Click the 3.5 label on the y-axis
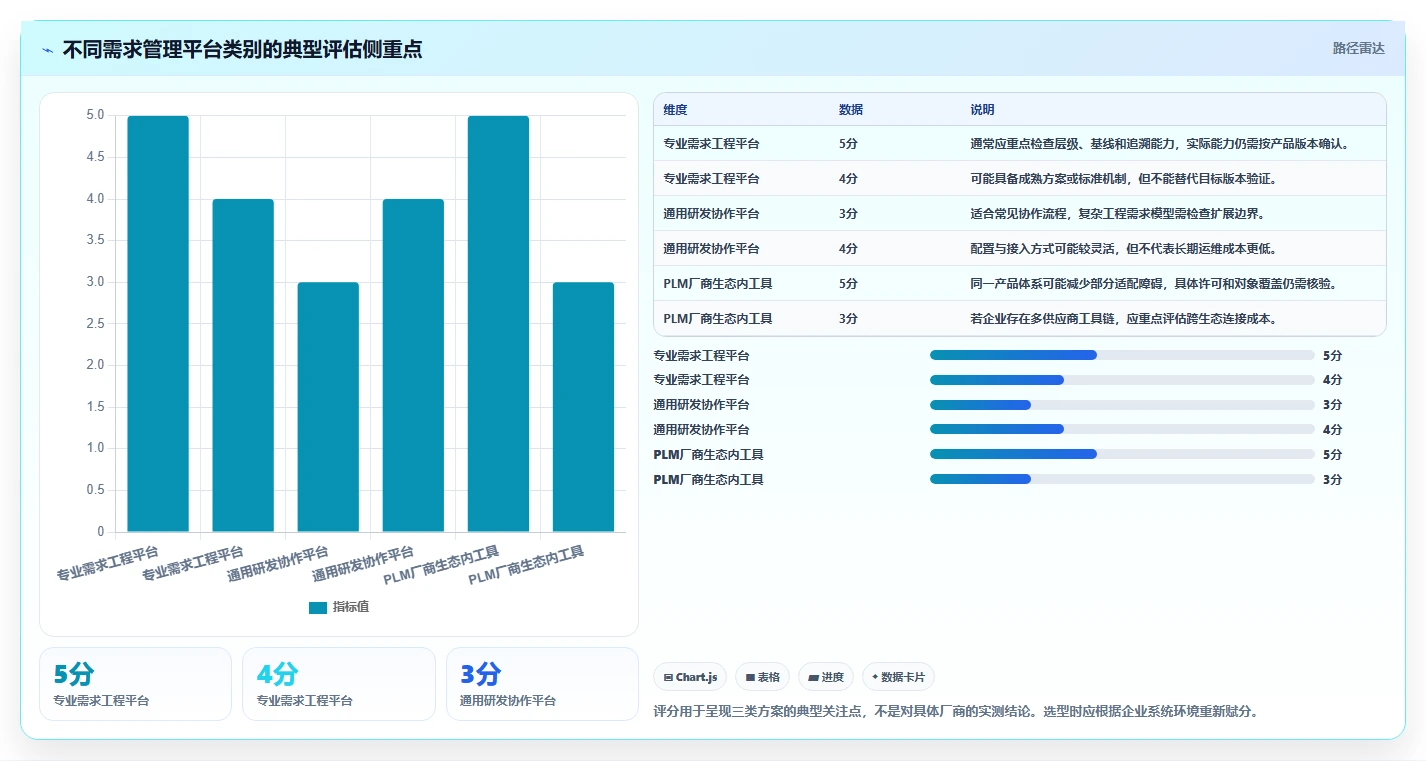Screen dimensions: 1426x761 [95, 240]
